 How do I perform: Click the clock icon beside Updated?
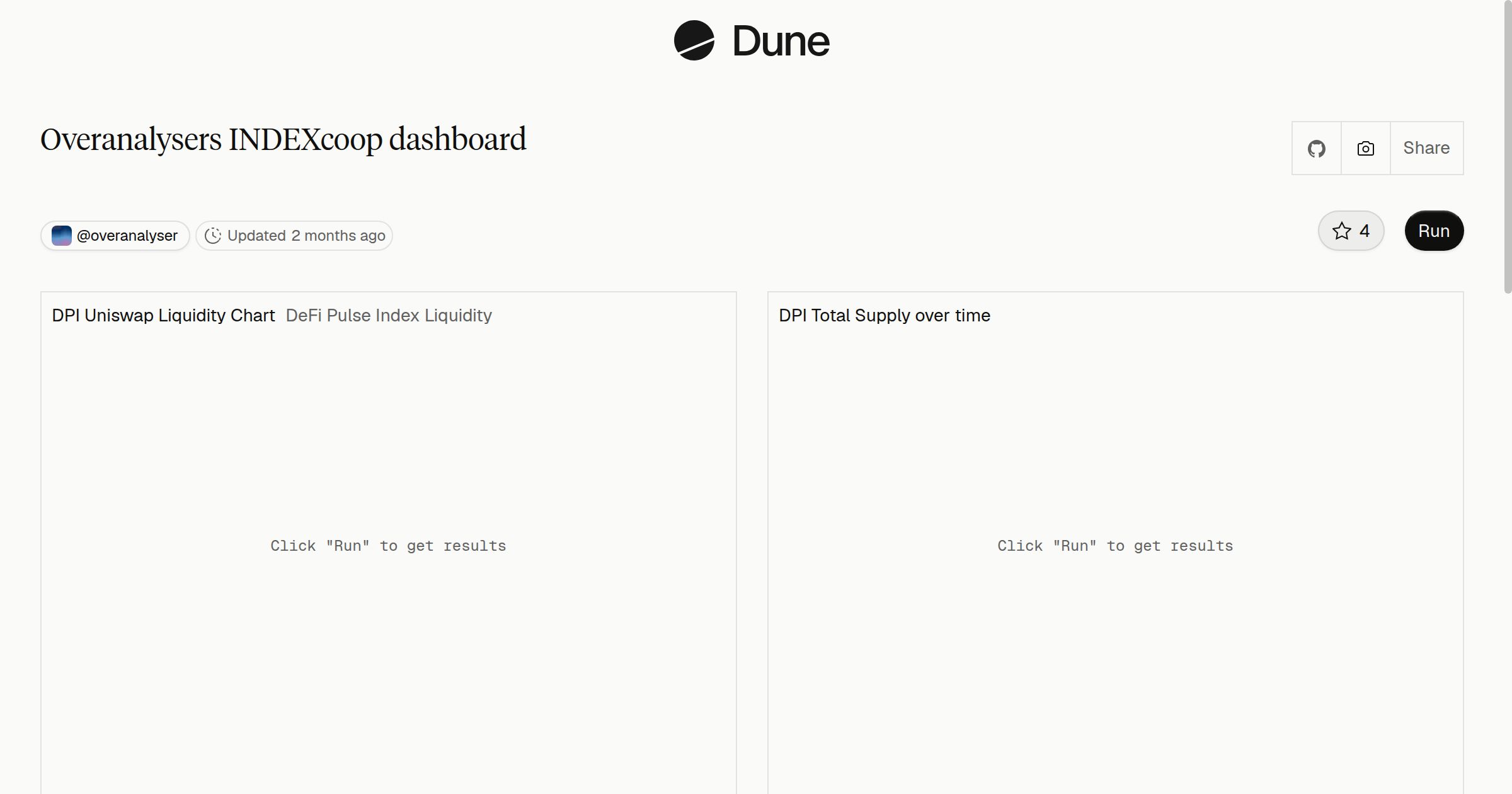click(x=213, y=236)
